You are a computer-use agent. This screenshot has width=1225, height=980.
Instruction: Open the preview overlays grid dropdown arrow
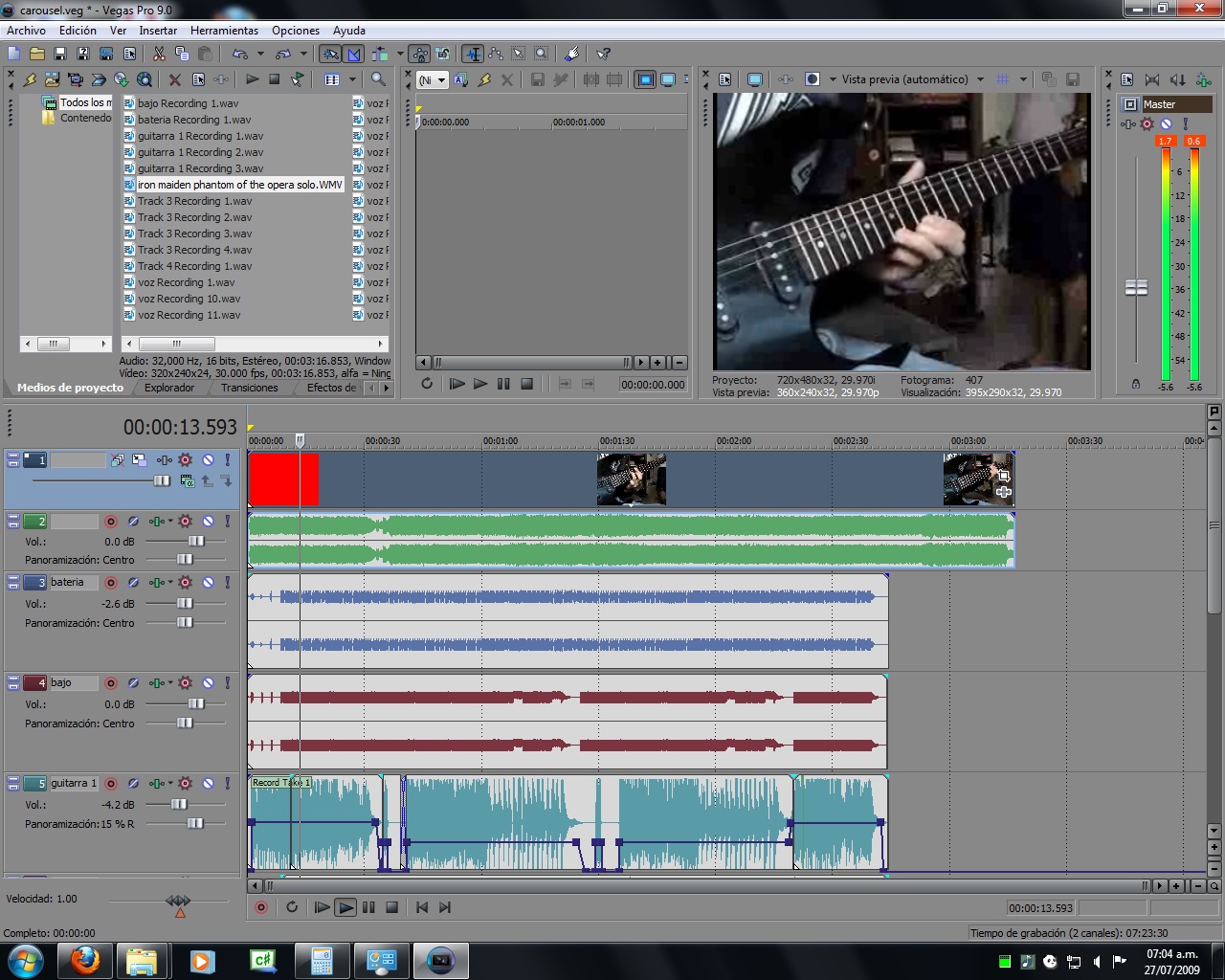tap(1023, 79)
